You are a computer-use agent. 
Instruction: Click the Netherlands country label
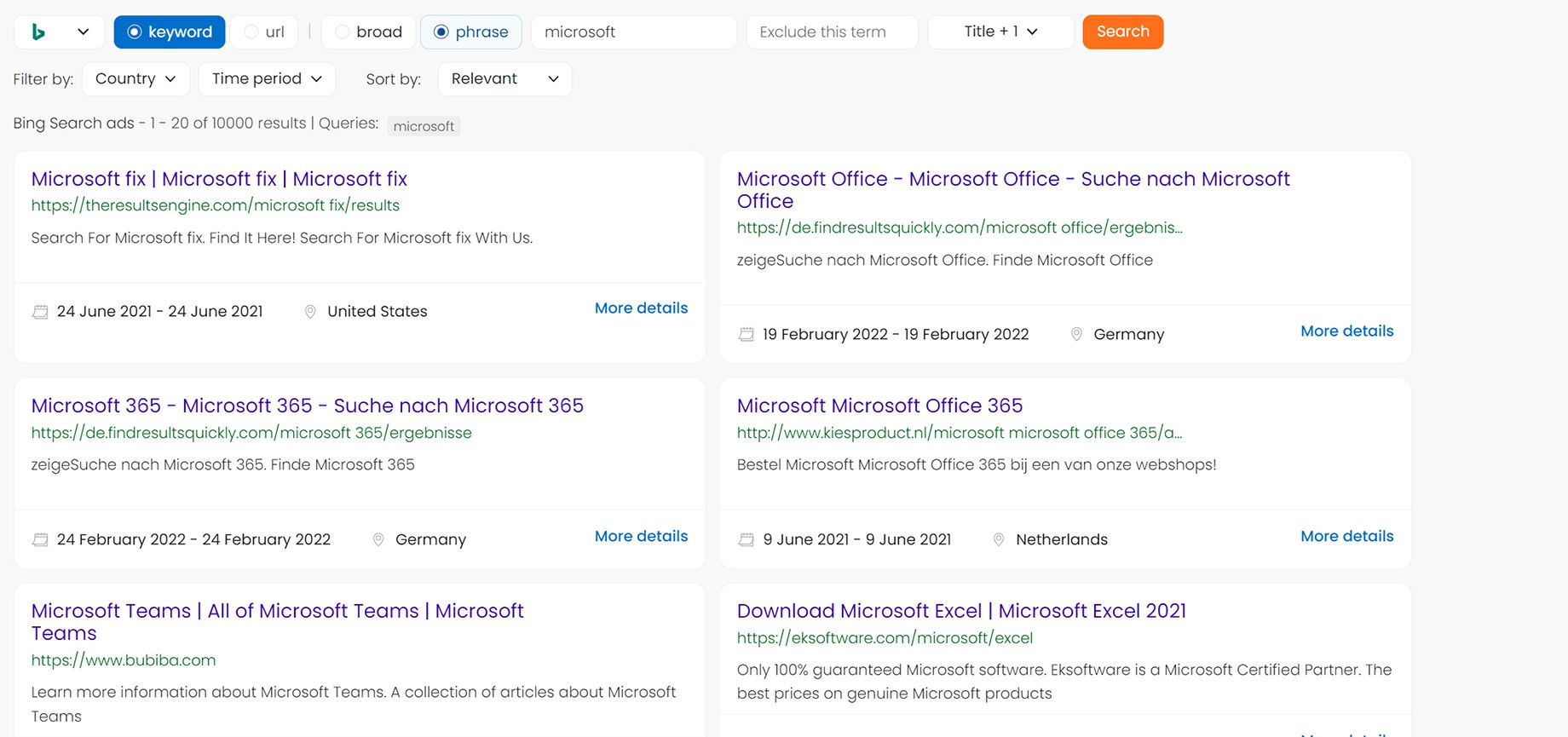point(1062,539)
